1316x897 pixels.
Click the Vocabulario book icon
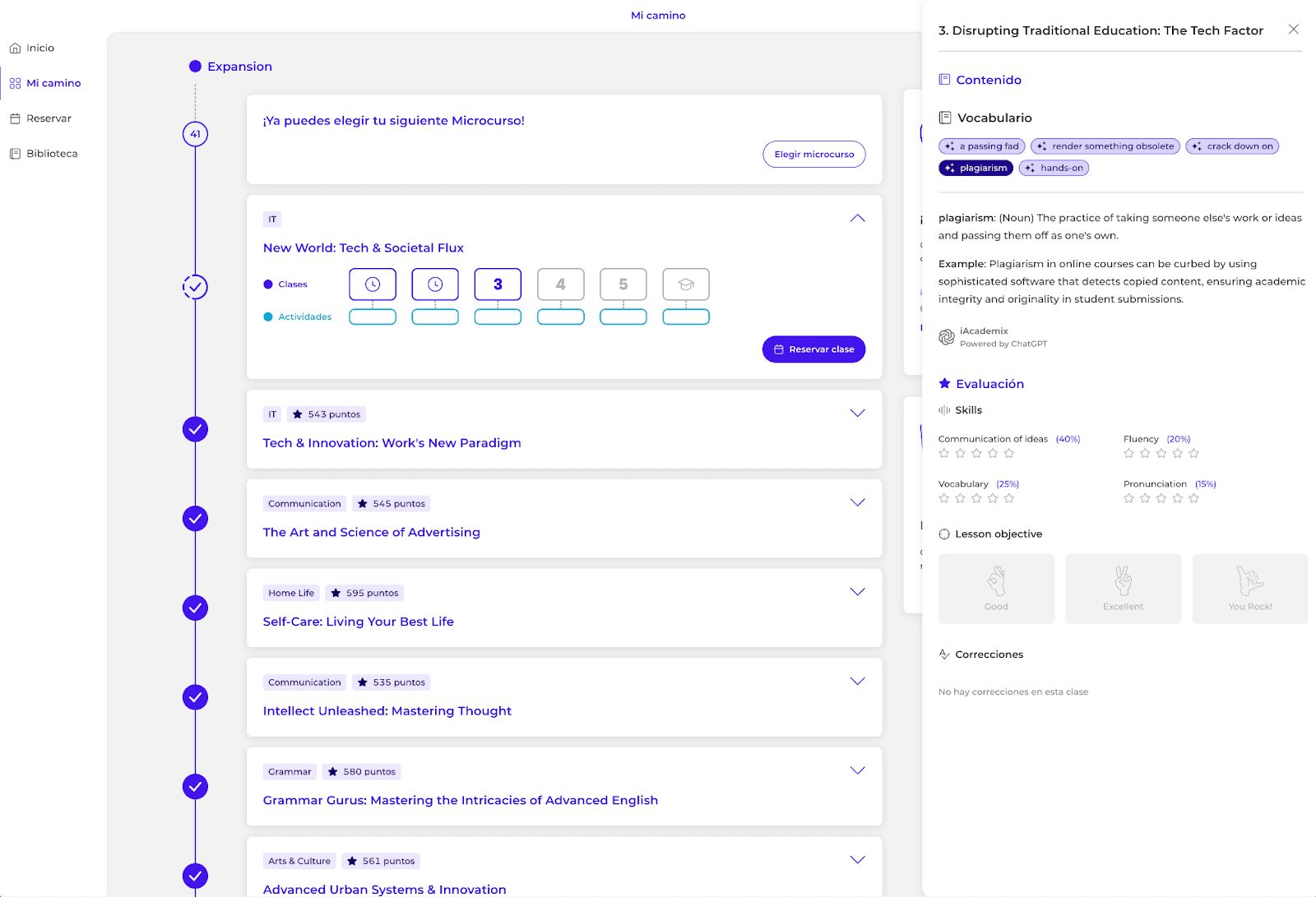coord(945,118)
